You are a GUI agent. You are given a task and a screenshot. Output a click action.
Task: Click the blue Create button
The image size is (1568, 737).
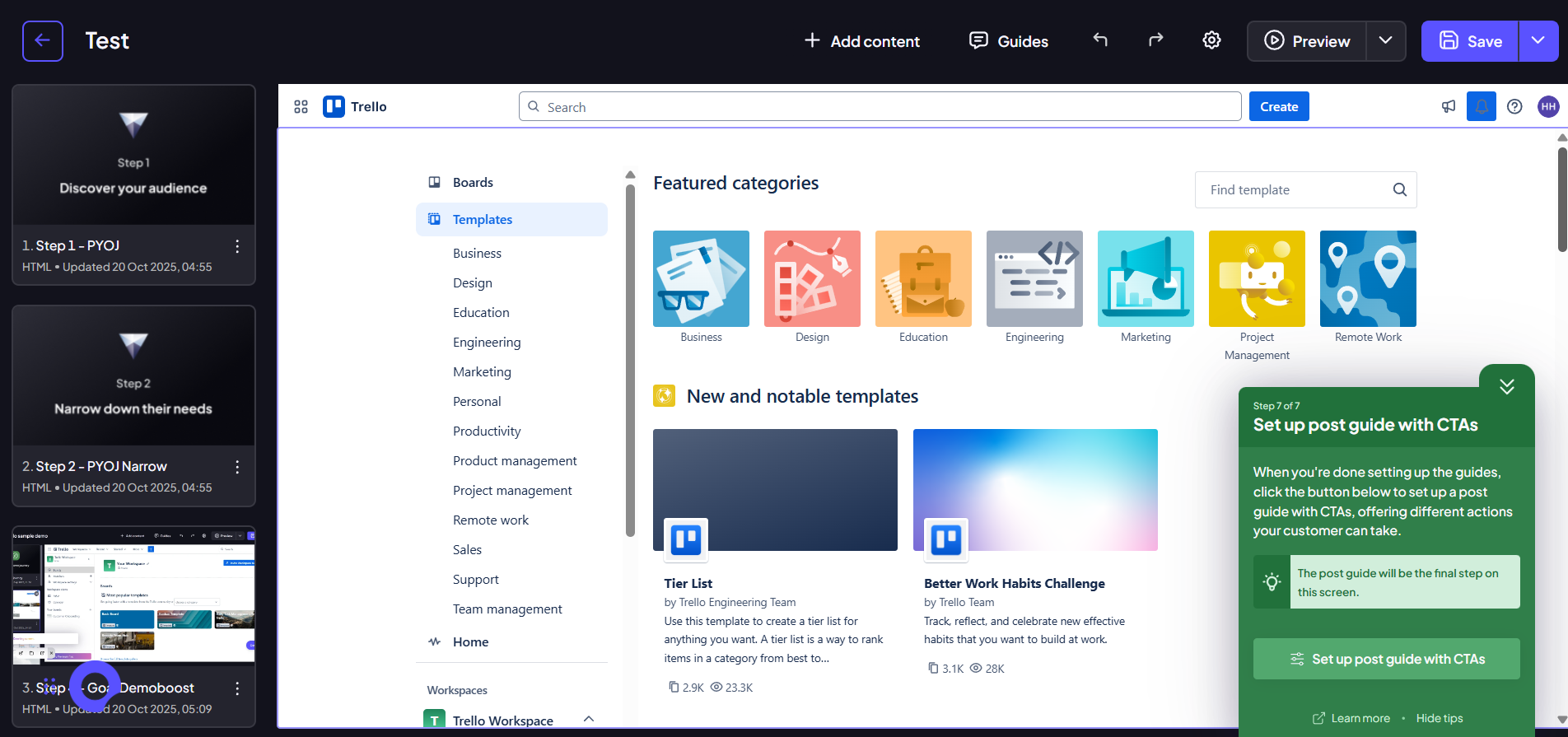click(1279, 107)
